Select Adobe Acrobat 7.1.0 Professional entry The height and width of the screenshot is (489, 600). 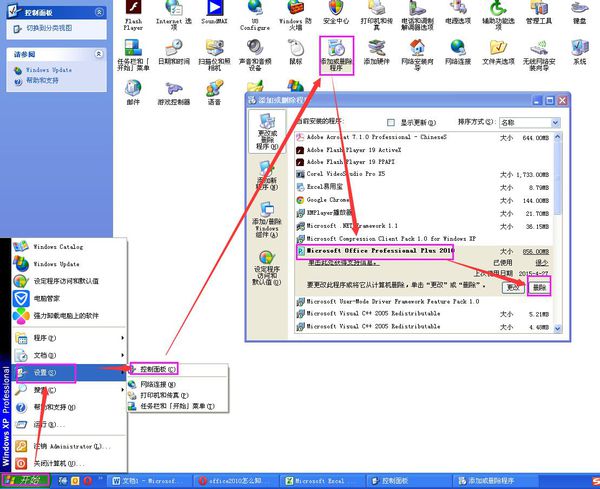424,137
